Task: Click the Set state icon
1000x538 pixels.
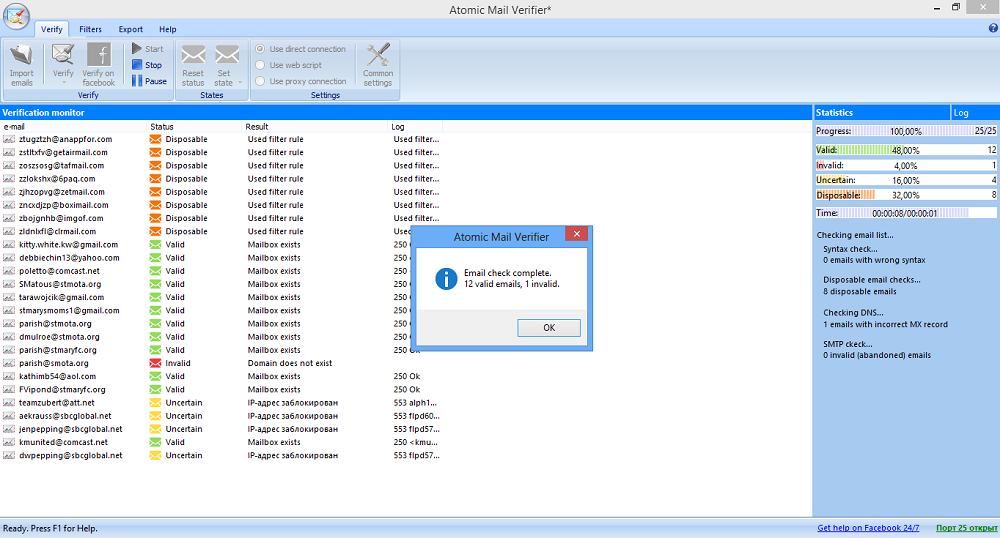Action: coord(227,55)
